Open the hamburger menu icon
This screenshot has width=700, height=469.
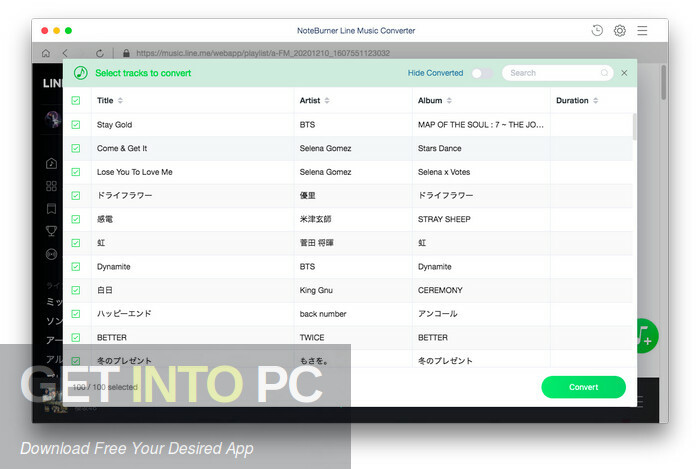(642, 30)
